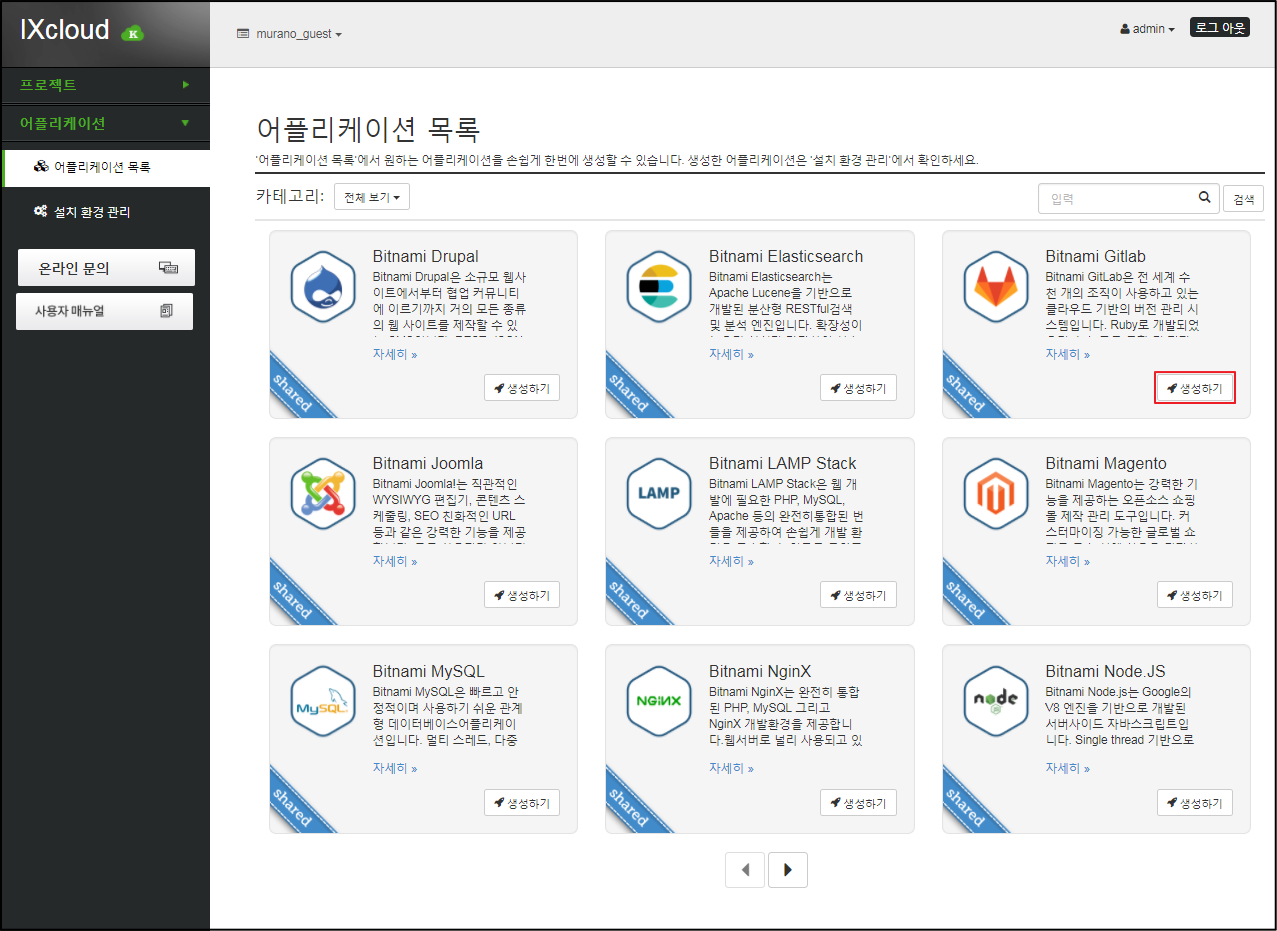Click the 온라인 문의 button
1277x931 pixels.
tap(106, 268)
